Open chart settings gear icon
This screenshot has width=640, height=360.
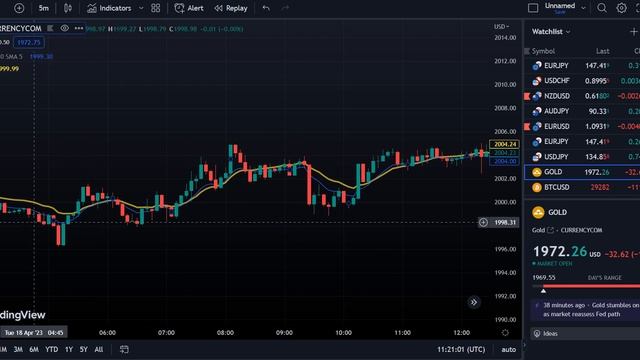[621, 8]
